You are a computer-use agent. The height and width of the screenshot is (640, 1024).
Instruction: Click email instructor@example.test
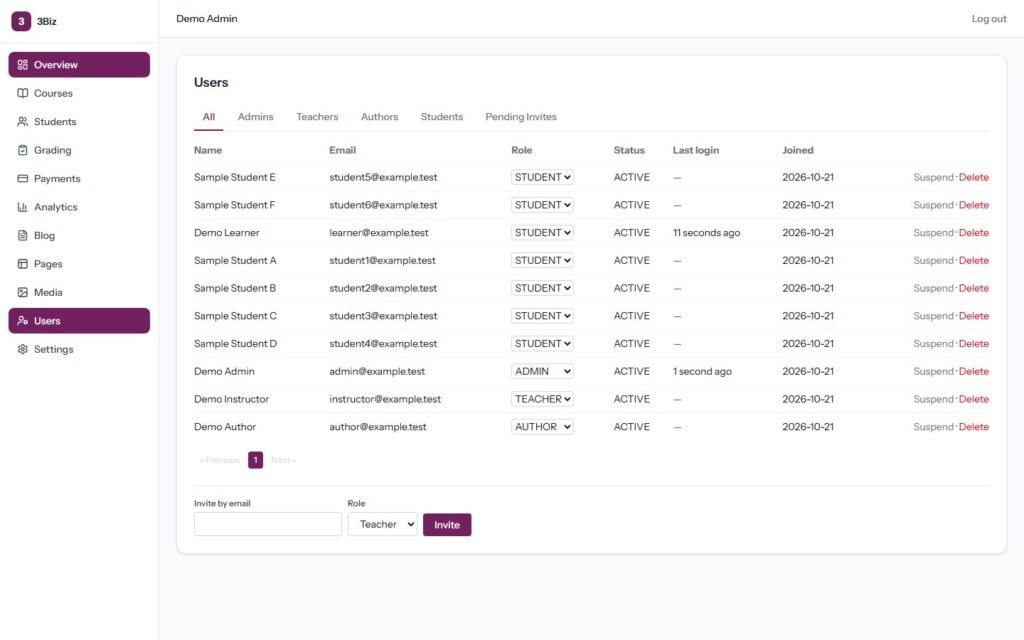point(385,399)
